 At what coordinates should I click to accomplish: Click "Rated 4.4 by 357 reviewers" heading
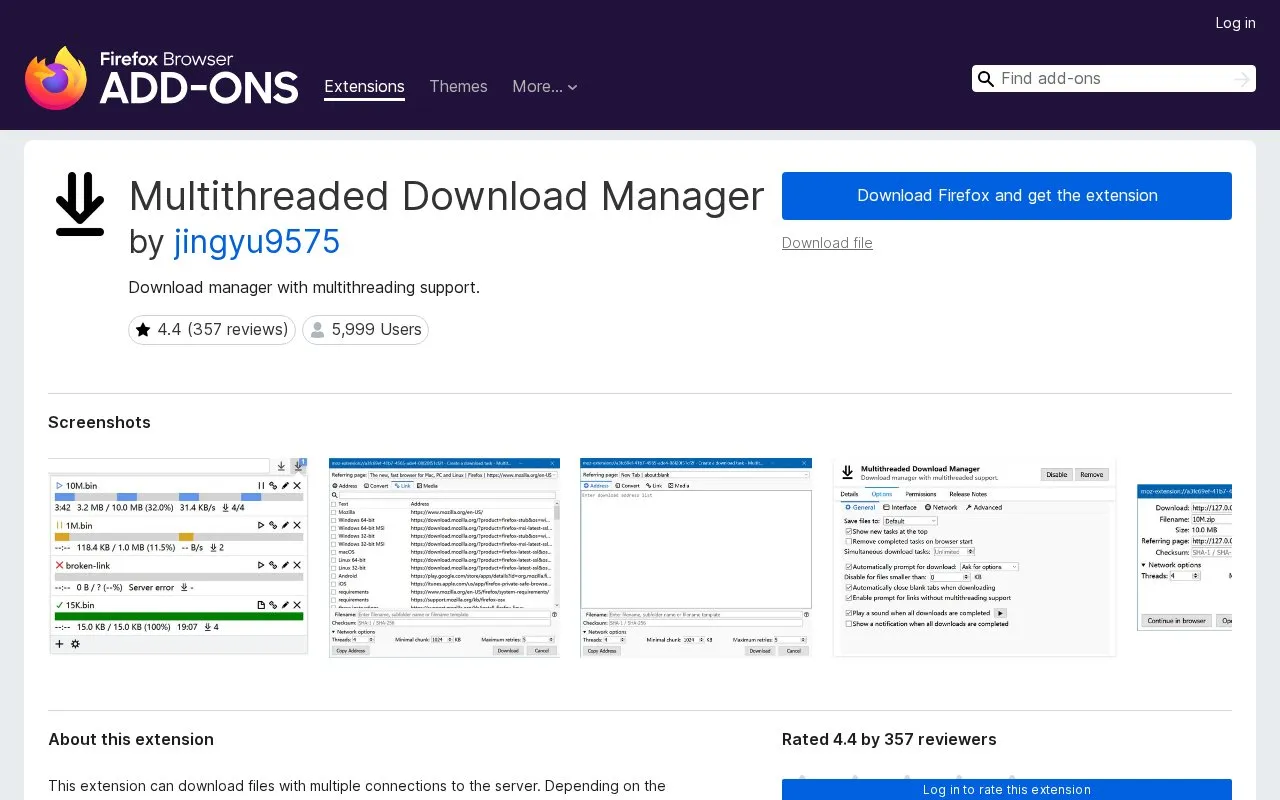point(889,739)
